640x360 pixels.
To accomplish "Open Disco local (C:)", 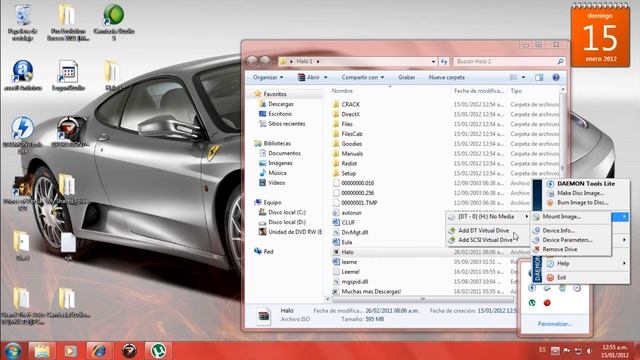I will (x=287, y=212).
